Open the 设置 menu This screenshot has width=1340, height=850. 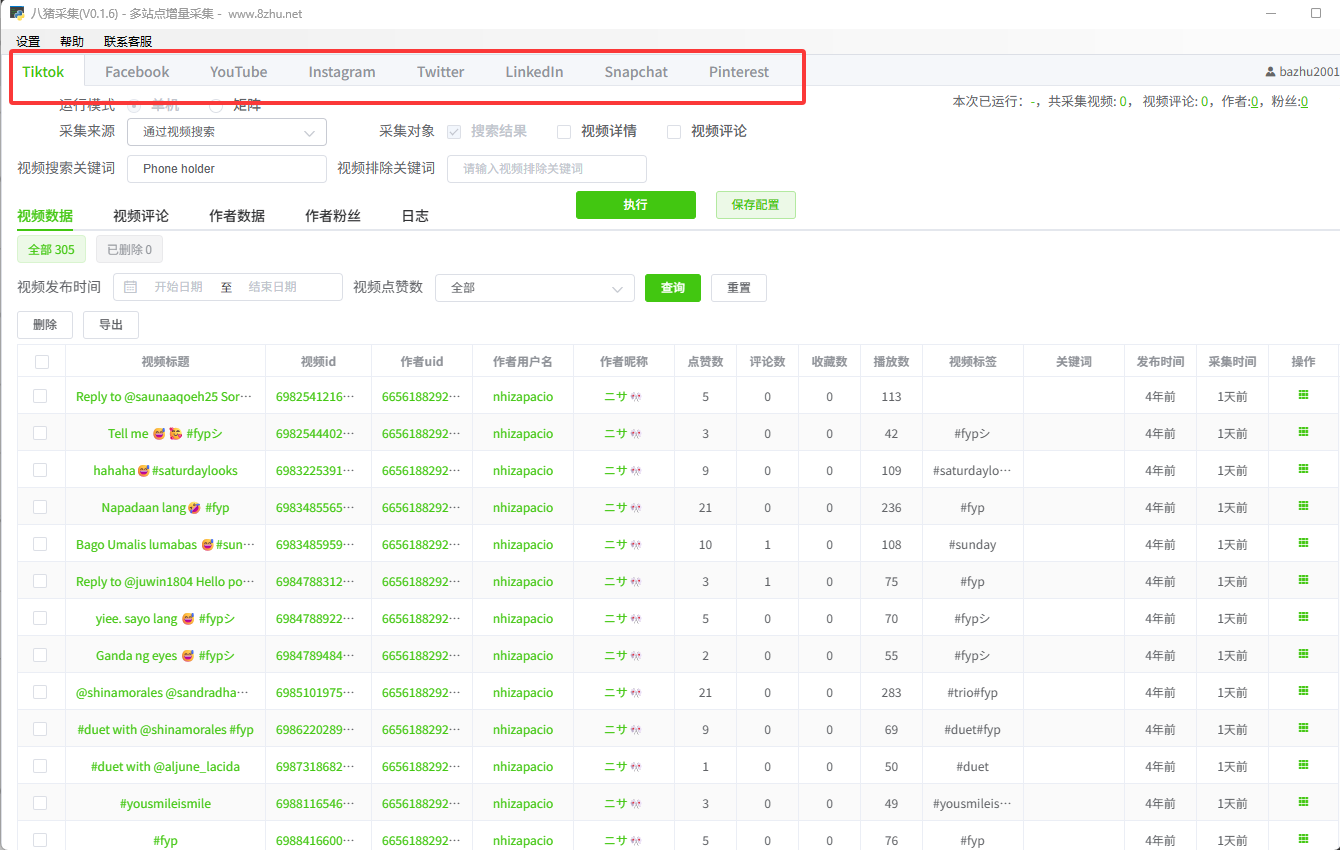click(28, 42)
